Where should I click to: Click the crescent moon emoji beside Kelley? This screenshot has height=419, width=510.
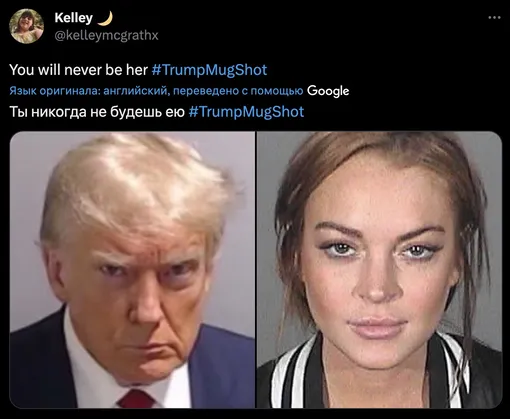[x=105, y=18]
